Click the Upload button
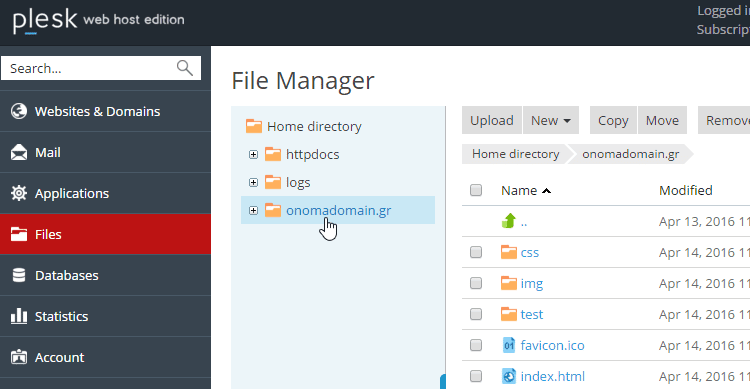Screen dimensions: 750x389 492,120
